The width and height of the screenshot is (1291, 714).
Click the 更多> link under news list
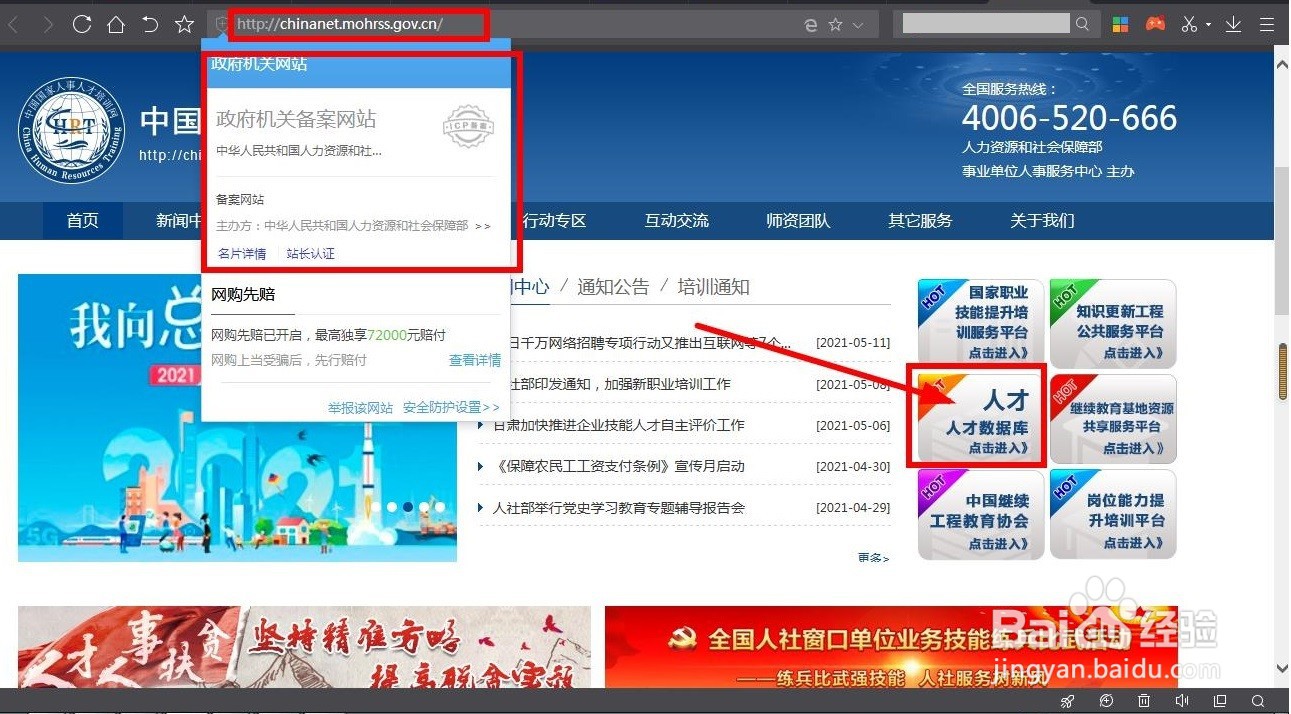pos(873,558)
